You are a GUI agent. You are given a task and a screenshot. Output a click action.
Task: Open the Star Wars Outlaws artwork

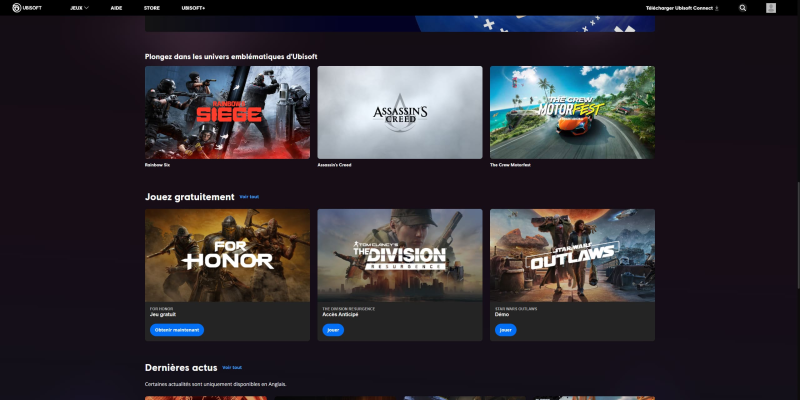[572, 255]
